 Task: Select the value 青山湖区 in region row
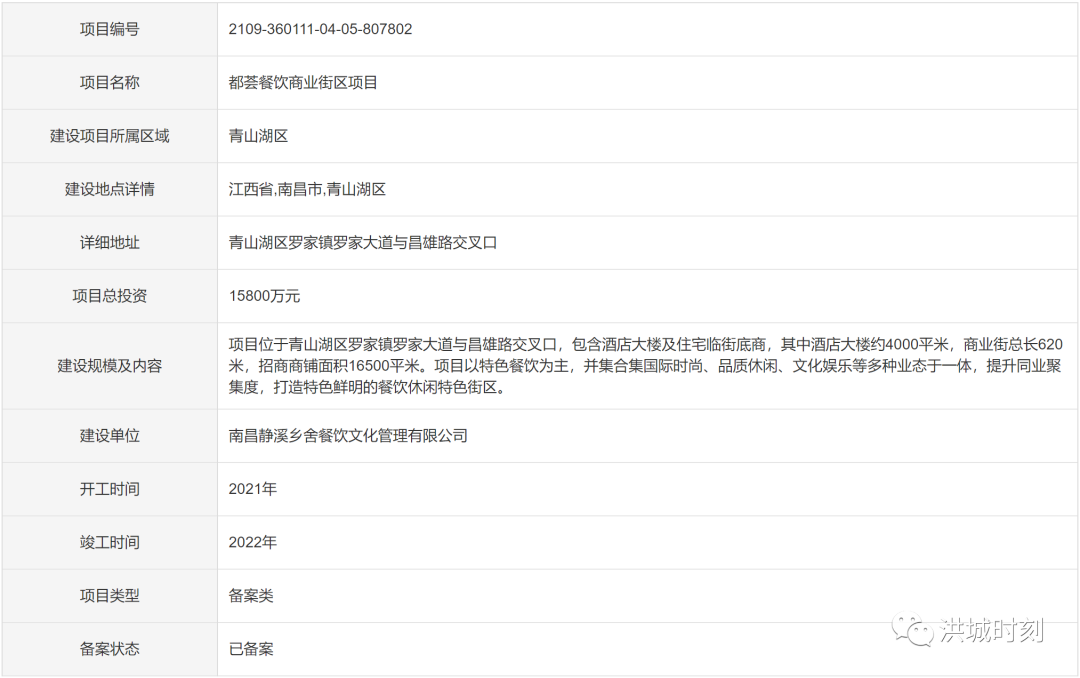[x=258, y=136]
